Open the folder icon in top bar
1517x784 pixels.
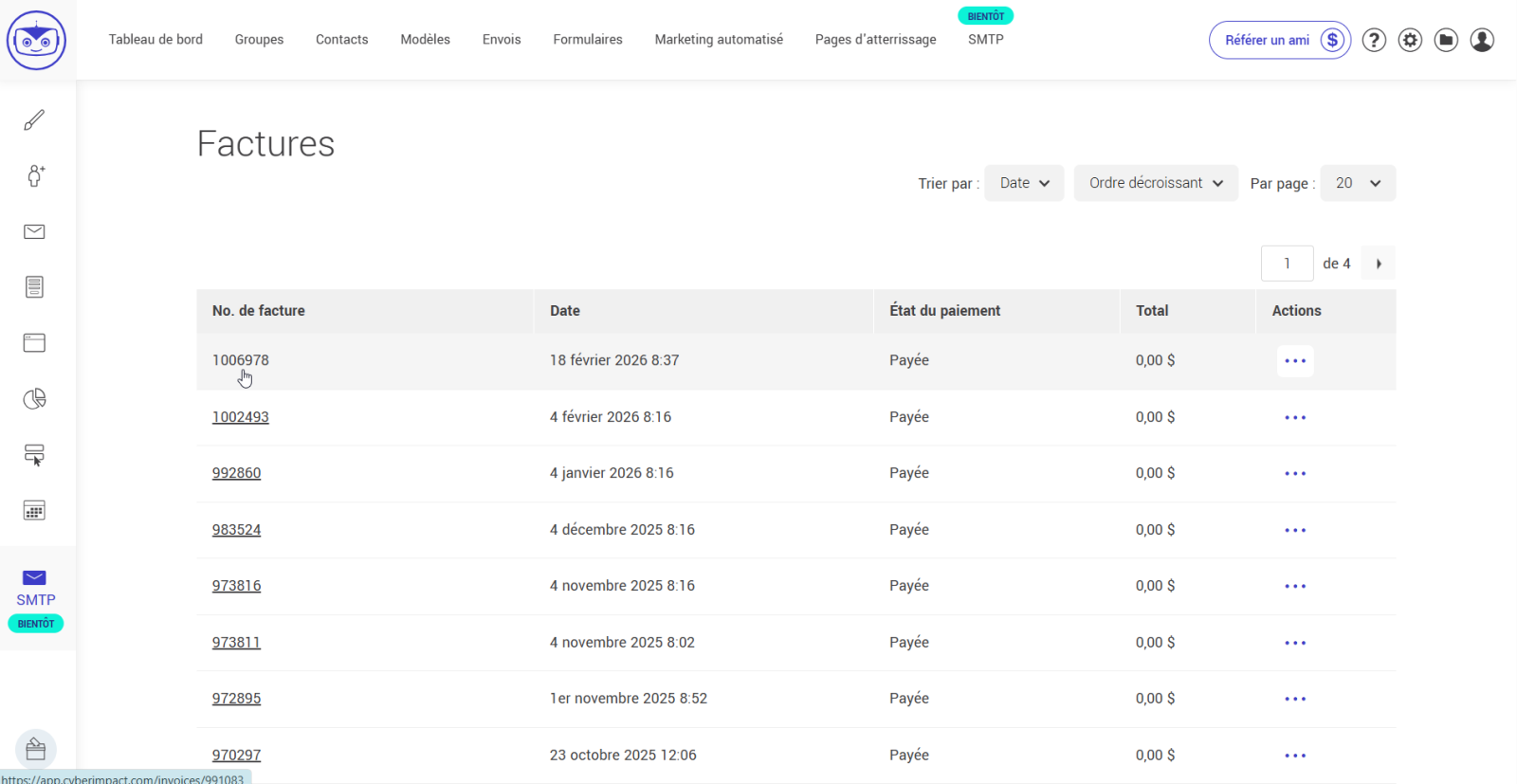1446,40
